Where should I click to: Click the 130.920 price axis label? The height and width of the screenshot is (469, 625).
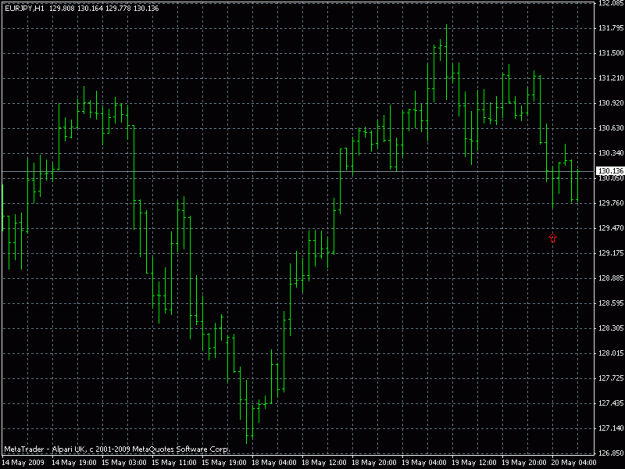tap(611, 103)
